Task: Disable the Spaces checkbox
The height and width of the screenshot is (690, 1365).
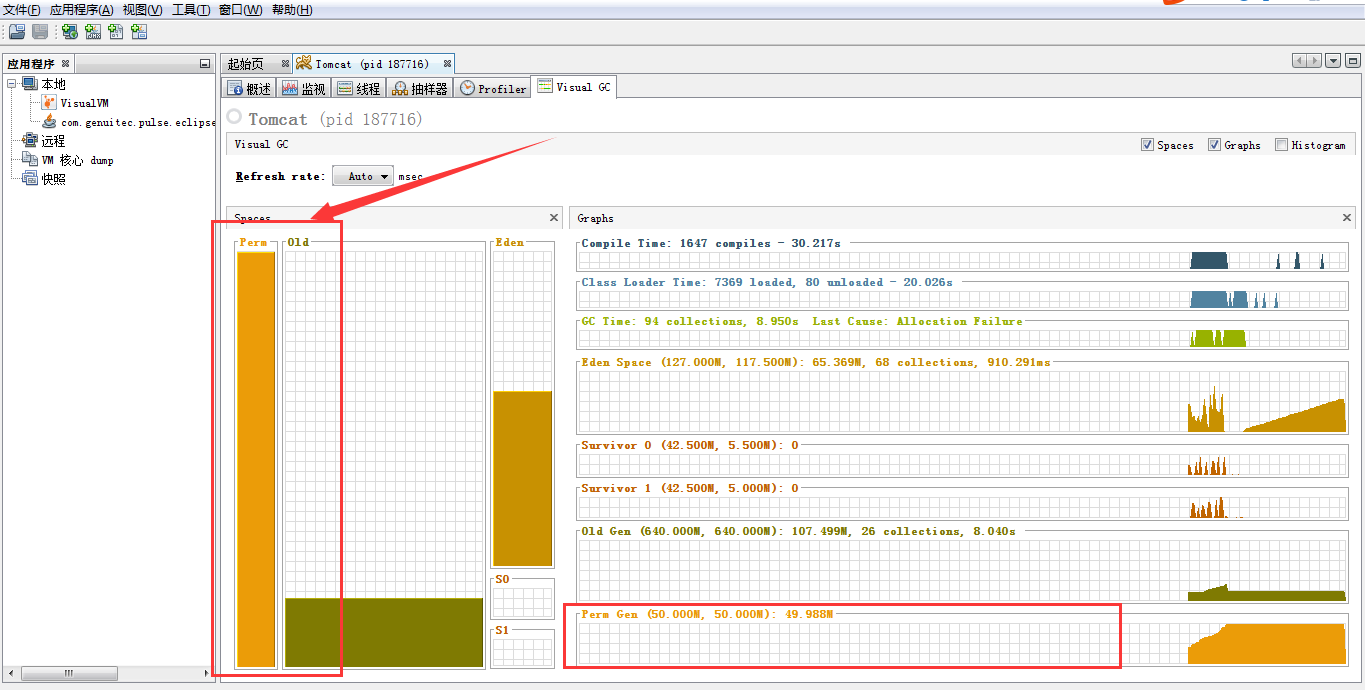Action: coord(1146,144)
